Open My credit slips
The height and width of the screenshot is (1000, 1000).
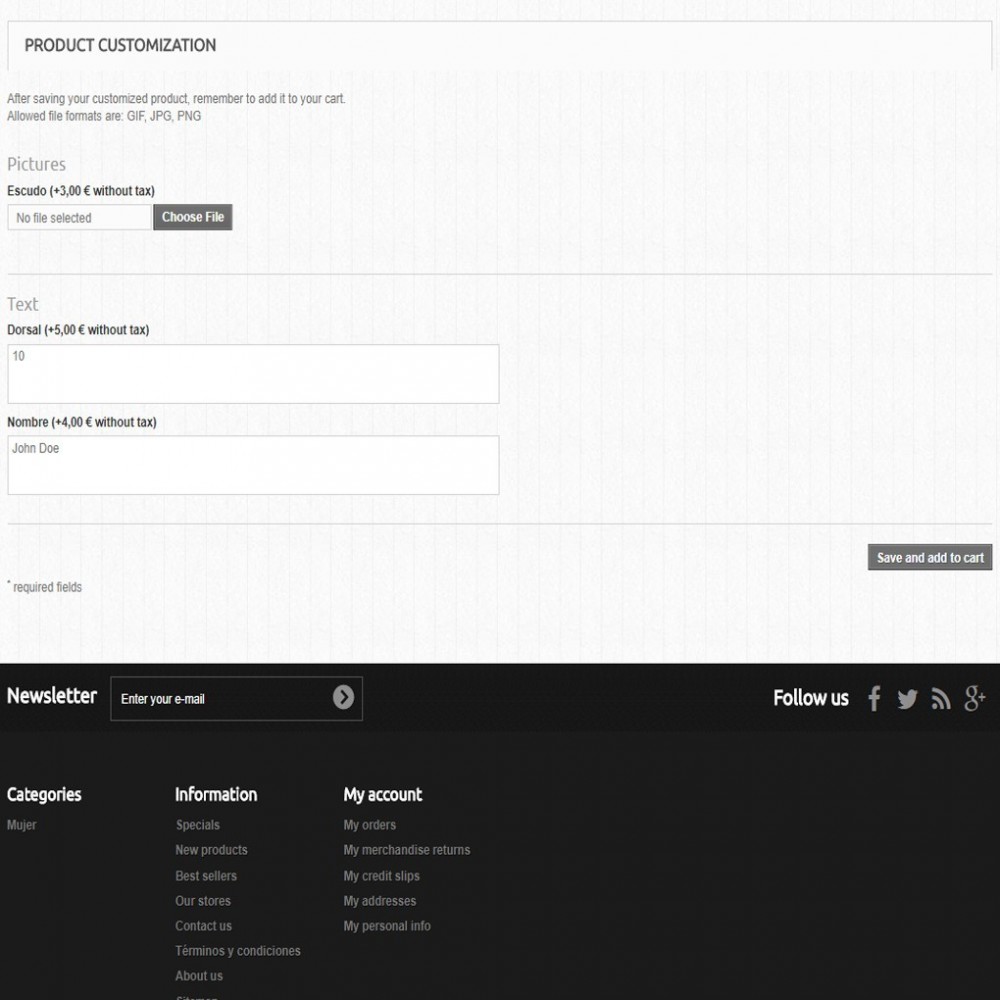(381, 876)
